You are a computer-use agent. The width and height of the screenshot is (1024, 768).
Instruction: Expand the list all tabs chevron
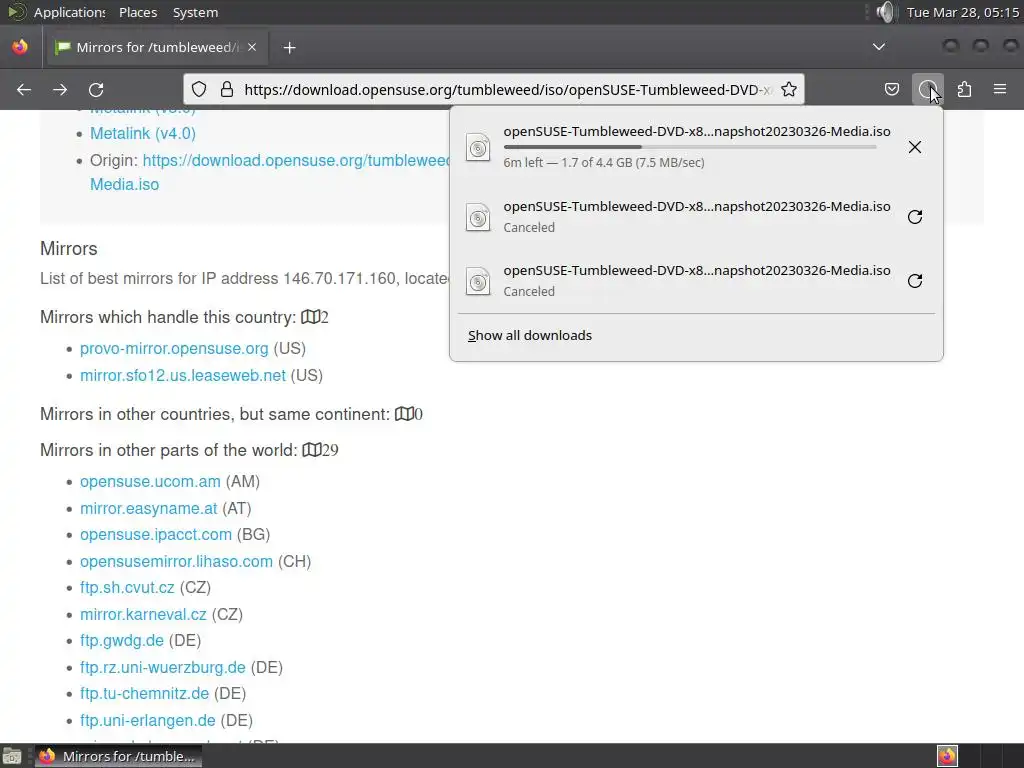879,47
